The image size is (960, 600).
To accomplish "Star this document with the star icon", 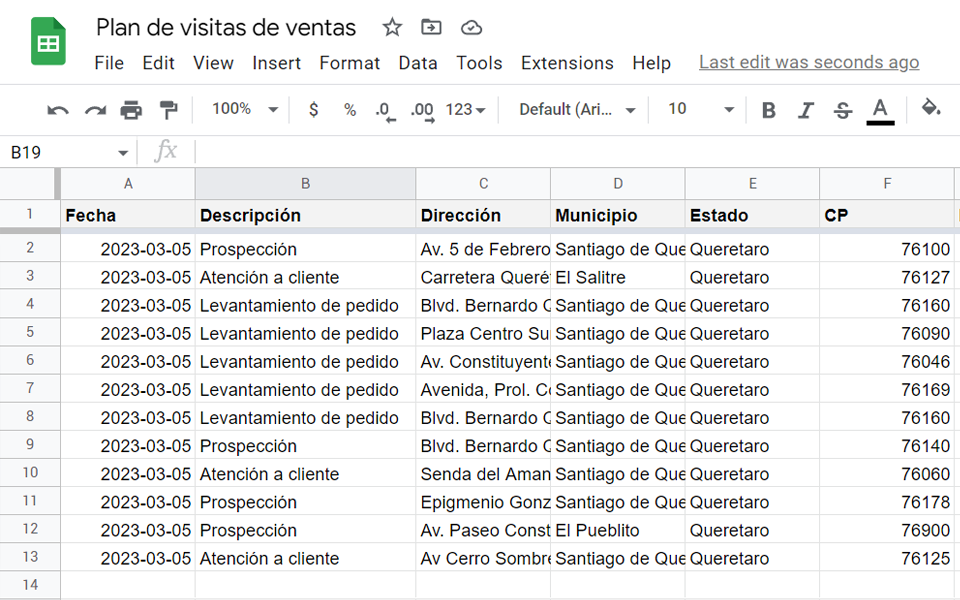I will [x=392, y=28].
